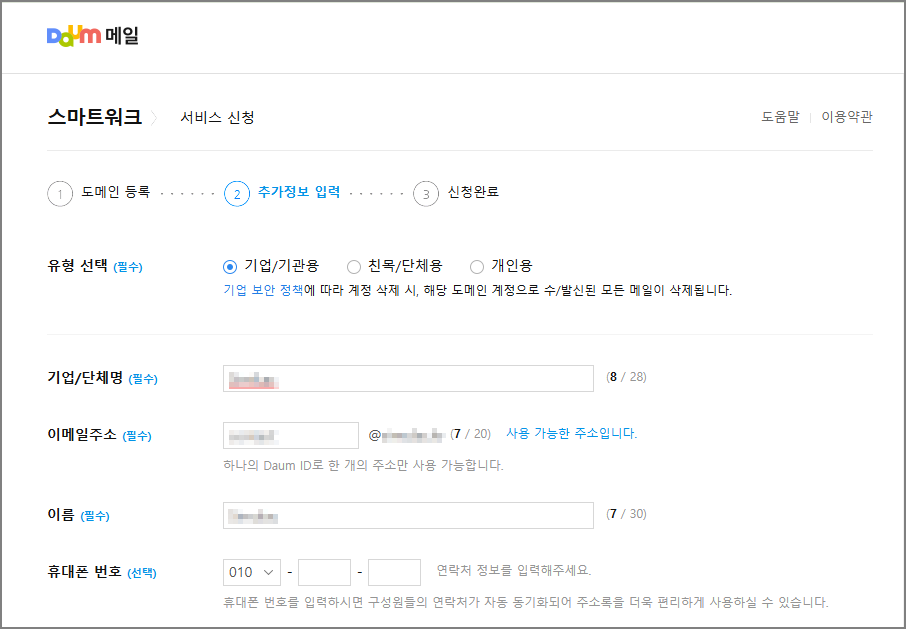906x629 pixels.
Task: Click step 2 circle for 추가정보 입력
Action: pos(236,193)
